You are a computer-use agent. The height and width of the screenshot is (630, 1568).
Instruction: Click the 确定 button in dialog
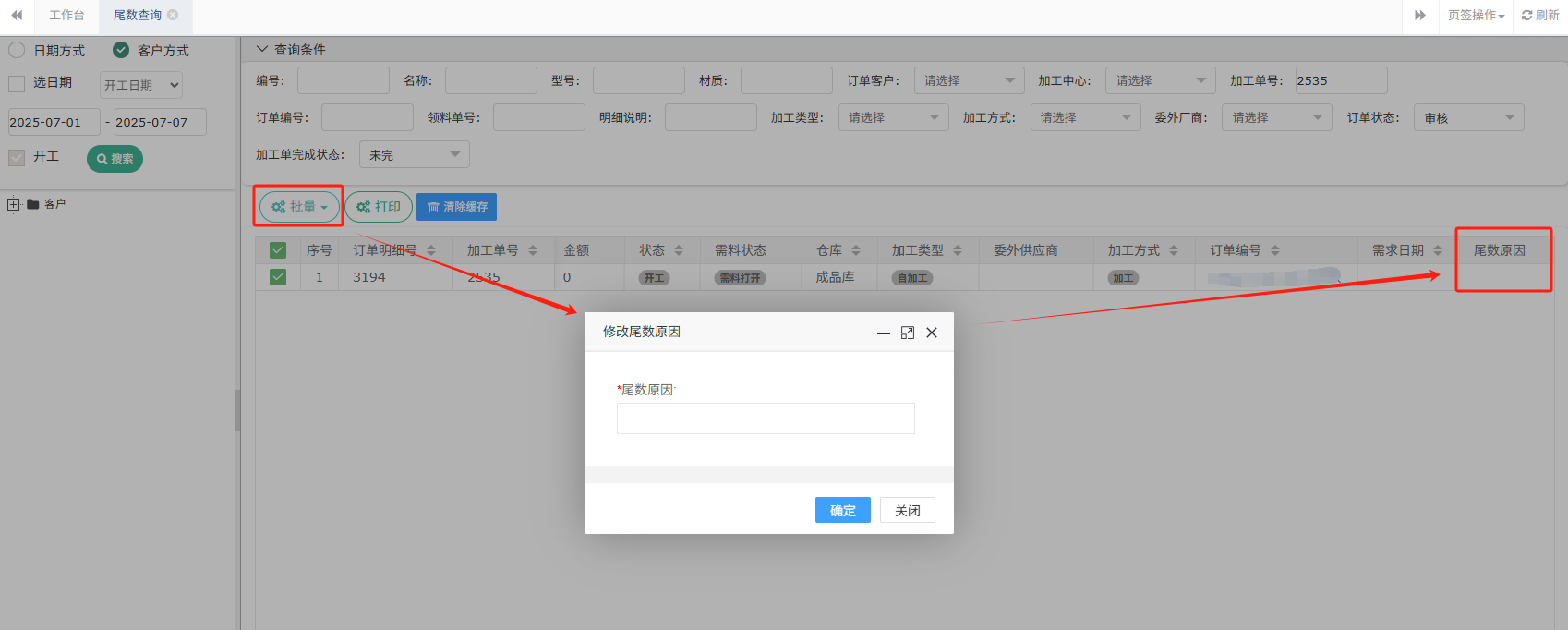[x=842, y=510]
